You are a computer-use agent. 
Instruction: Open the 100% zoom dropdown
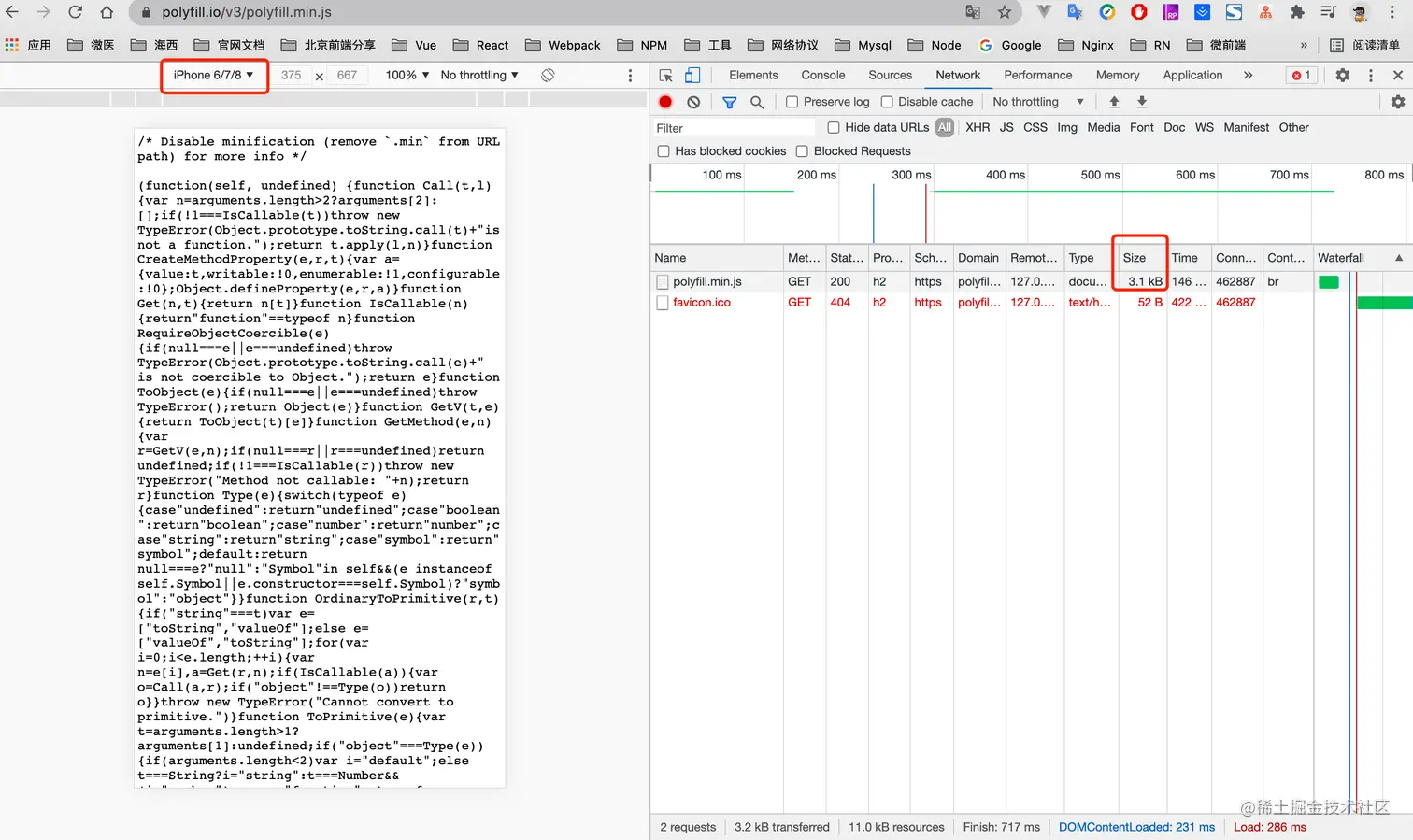pos(407,75)
